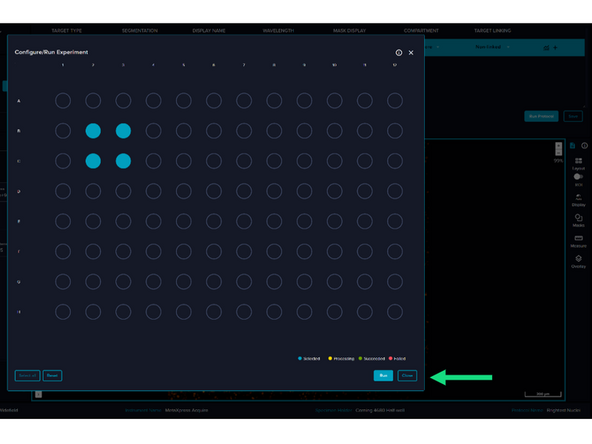Screen dimensions: 592x444
Task: Click the Select all wells button
Action: [x=27, y=375]
